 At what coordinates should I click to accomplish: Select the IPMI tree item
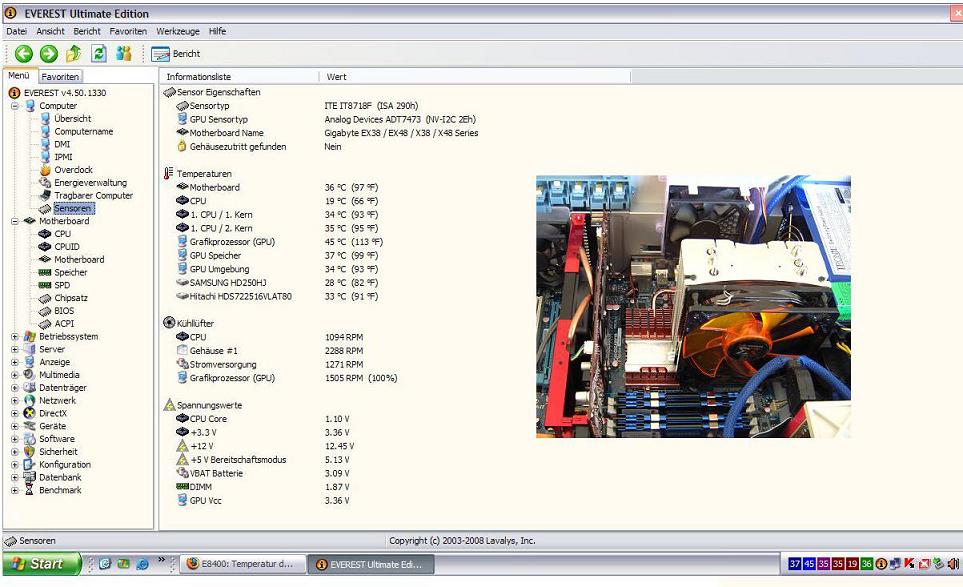[x=63, y=157]
